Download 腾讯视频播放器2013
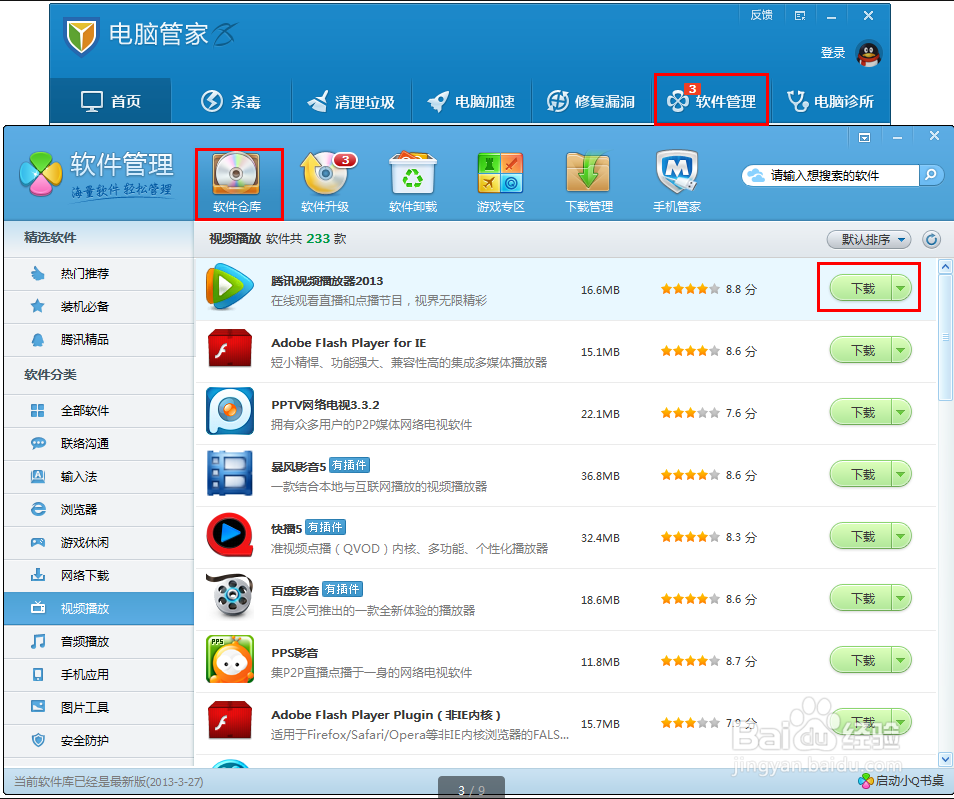954x799 pixels. 862,288
